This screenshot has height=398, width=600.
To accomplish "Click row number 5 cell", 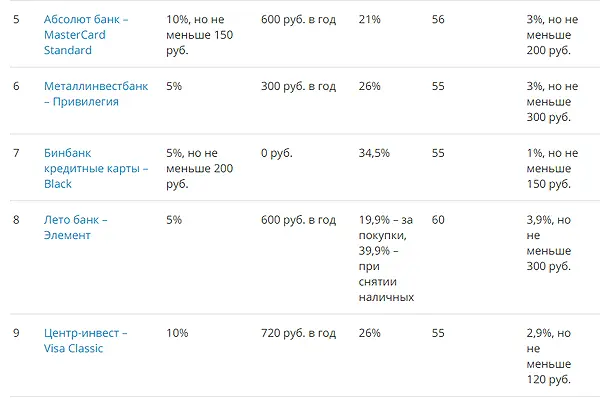I will tap(16, 19).
